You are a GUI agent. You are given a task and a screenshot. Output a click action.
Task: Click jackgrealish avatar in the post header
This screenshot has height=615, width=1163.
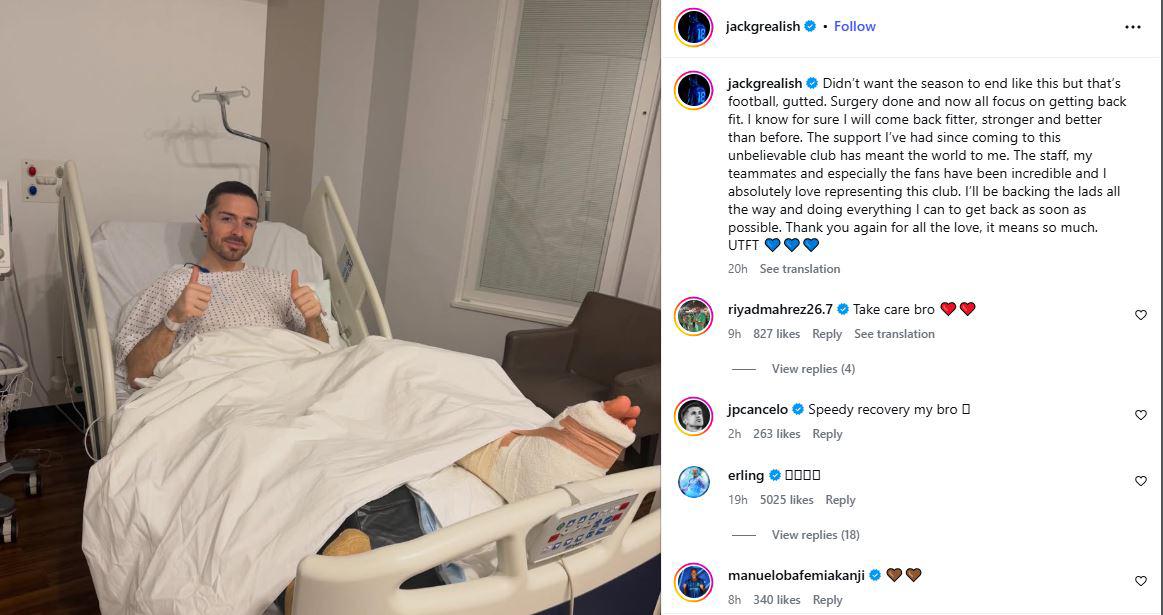(x=693, y=27)
